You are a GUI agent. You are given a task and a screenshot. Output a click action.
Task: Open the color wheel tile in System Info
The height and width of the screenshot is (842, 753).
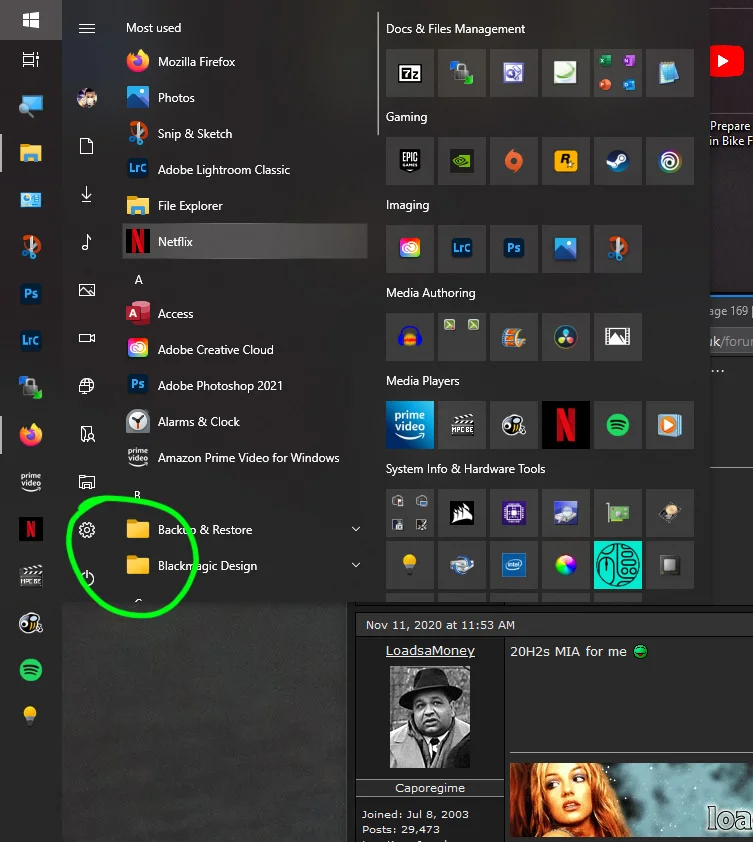(566, 565)
